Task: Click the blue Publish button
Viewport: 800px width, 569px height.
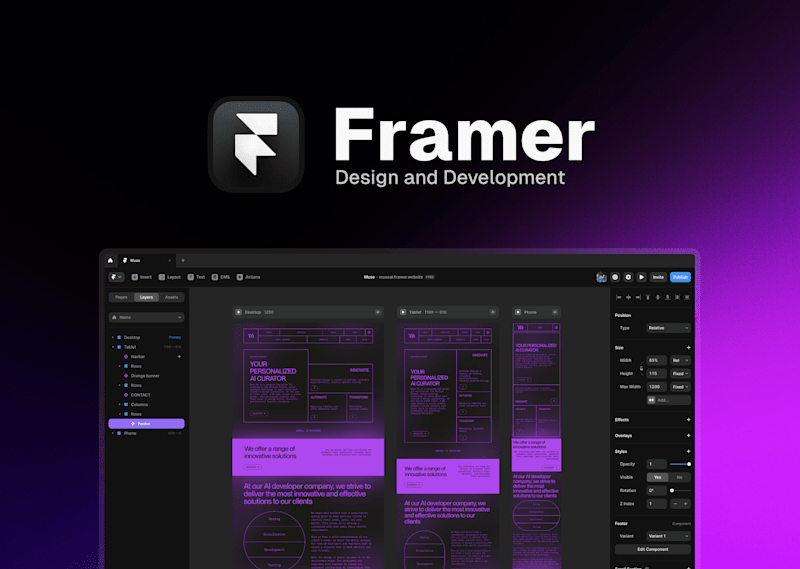Action: pos(681,277)
